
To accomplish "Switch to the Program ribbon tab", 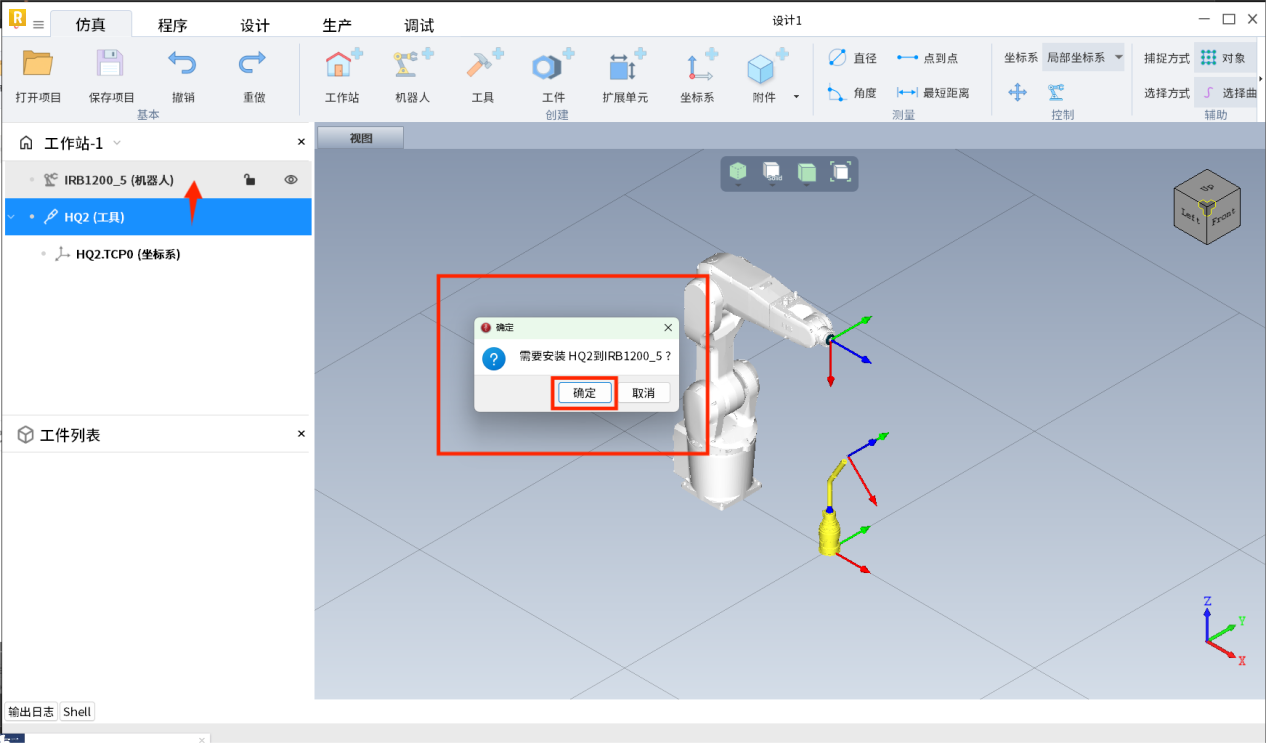I will pos(172,25).
